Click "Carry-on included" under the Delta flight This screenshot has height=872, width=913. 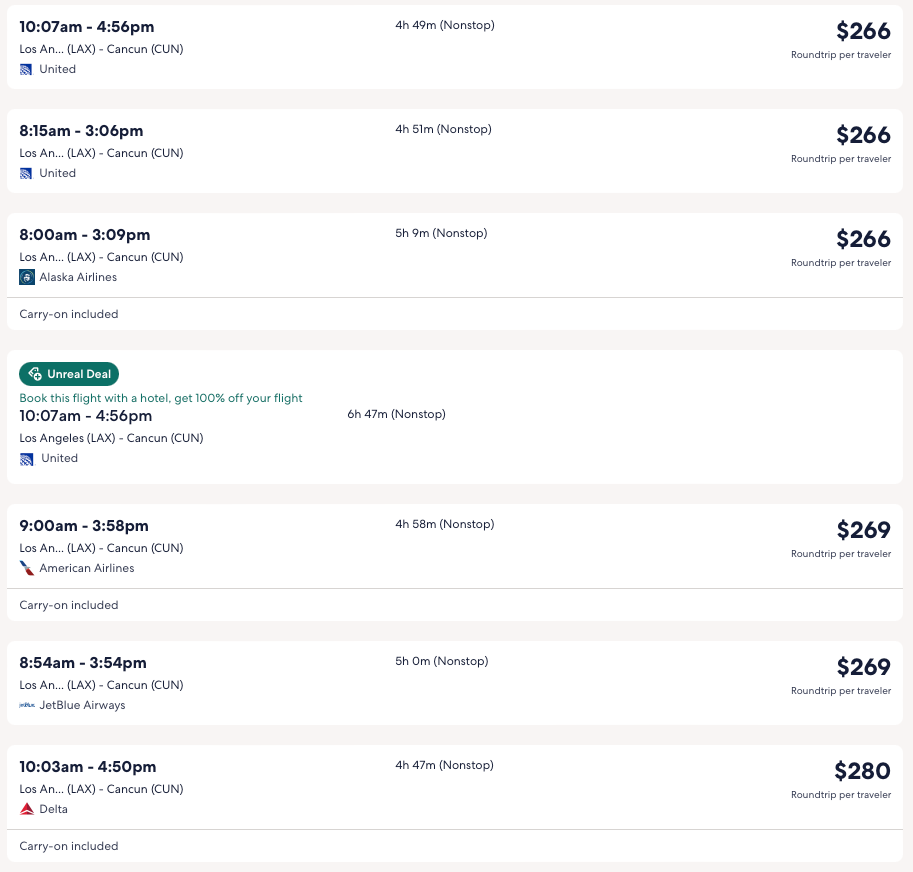point(69,846)
